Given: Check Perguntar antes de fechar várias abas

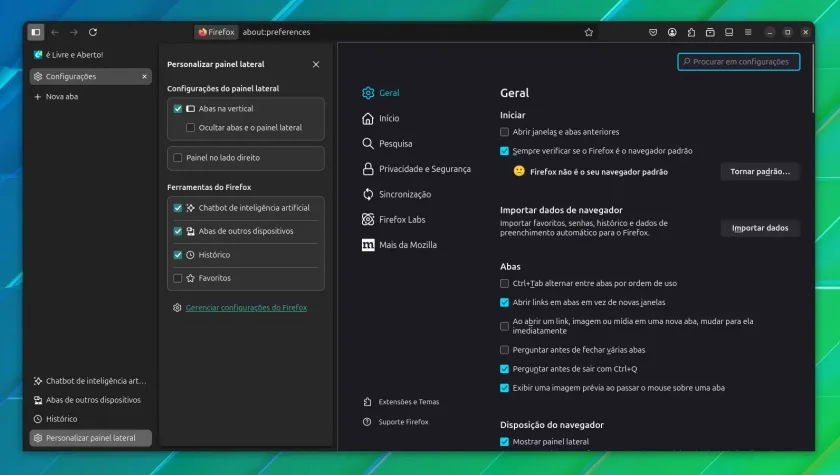Looking at the screenshot, I should [x=504, y=350].
